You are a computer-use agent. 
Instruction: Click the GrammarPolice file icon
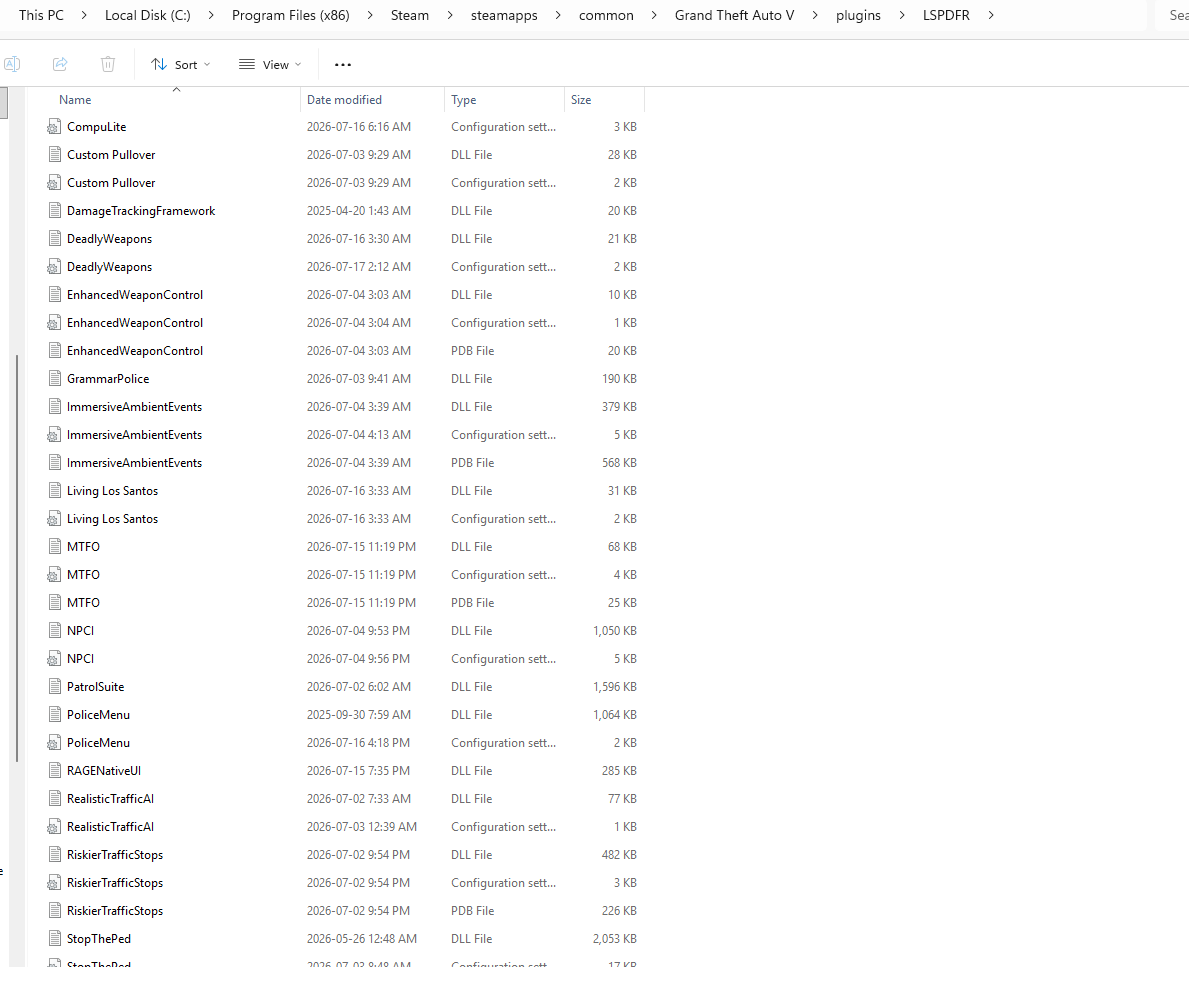[x=54, y=379]
